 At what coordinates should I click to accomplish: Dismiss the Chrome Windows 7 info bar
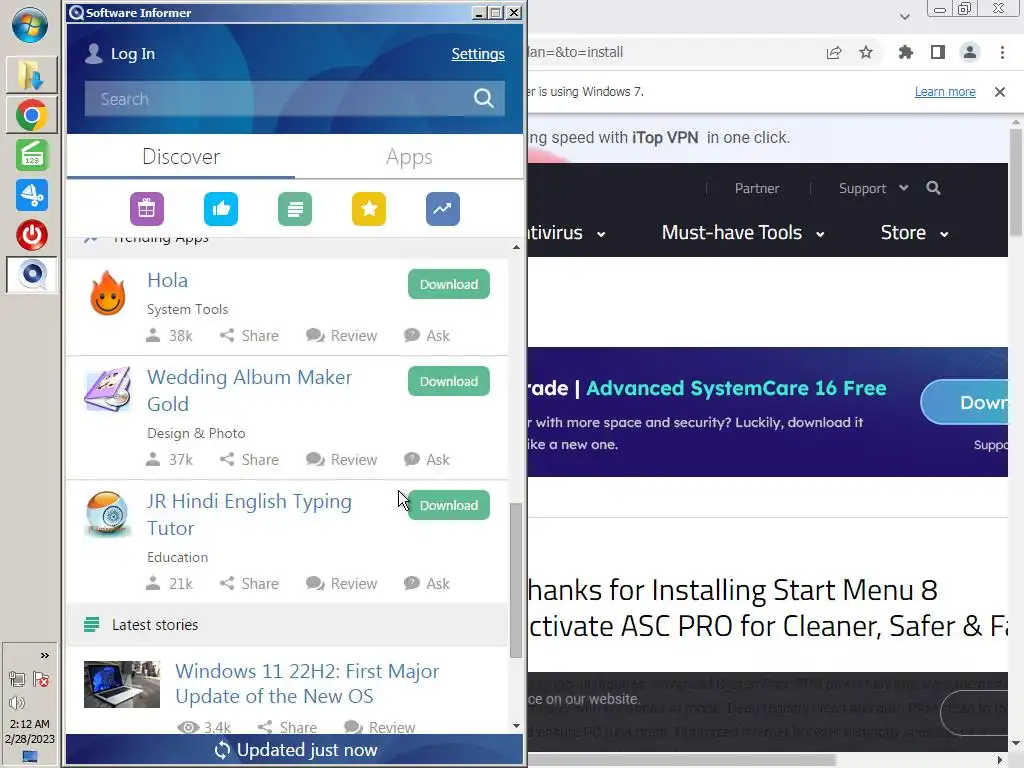[1000, 91]
